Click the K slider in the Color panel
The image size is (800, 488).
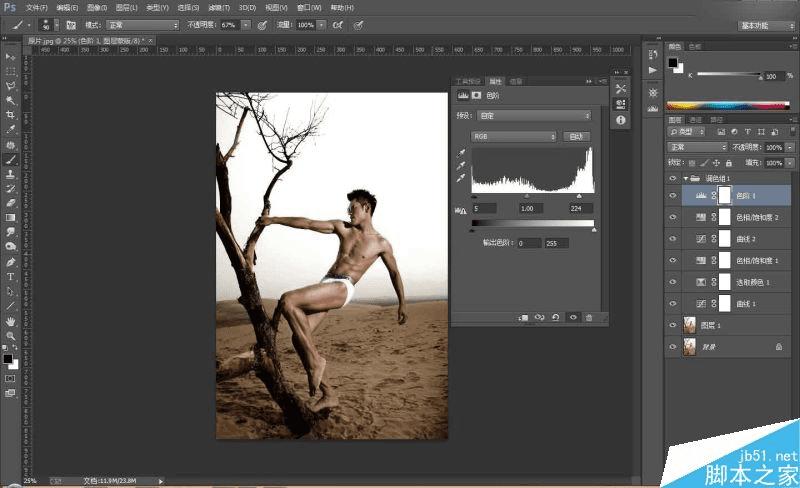tap(730, 75)
